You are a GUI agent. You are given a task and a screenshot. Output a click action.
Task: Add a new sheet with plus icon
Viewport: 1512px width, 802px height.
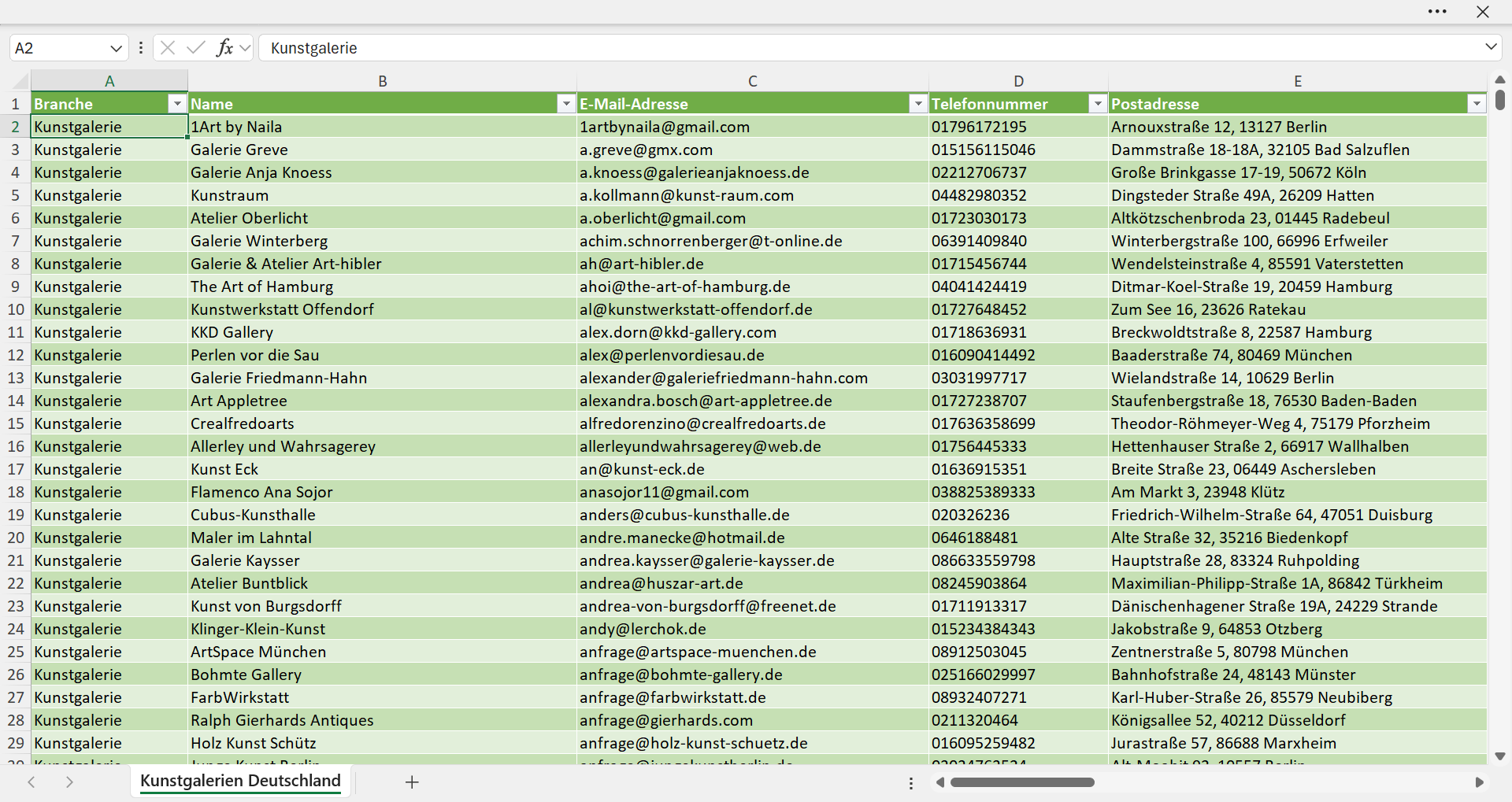(412, 782)
